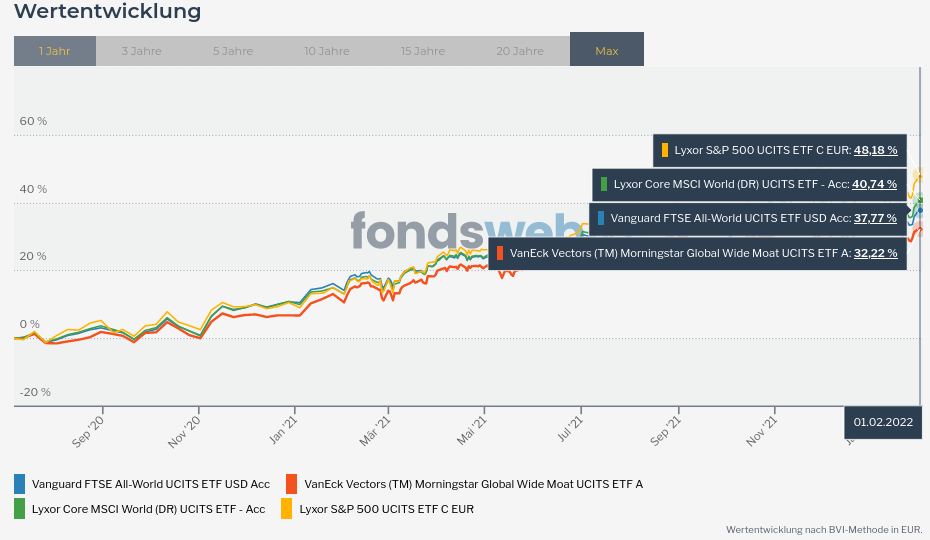Click the orange VanEck legend color swatch
Viewport: 930px width, 540px height.
(292, 484)
